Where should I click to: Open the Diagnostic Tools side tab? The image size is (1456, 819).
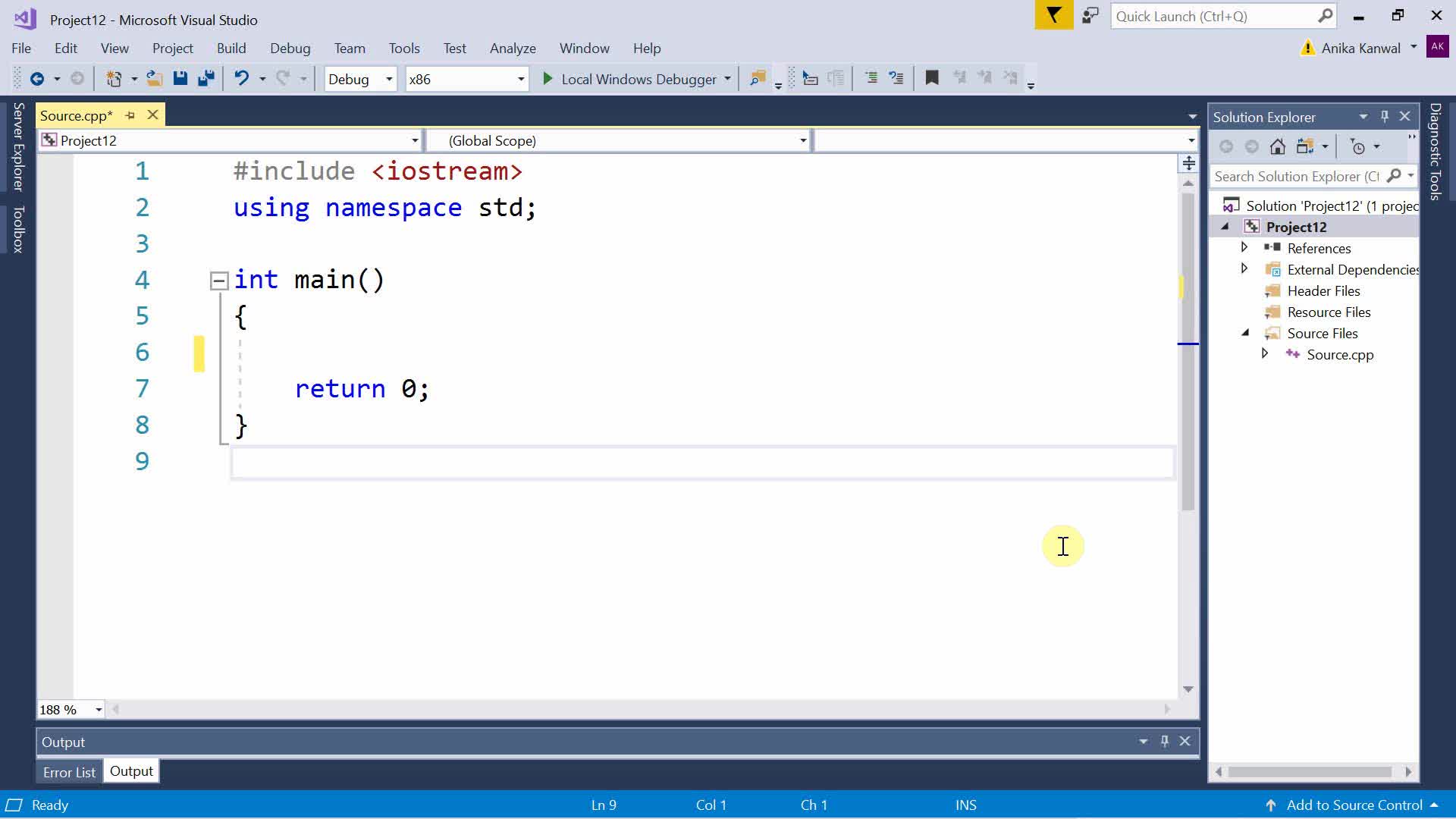[1435, 151]
